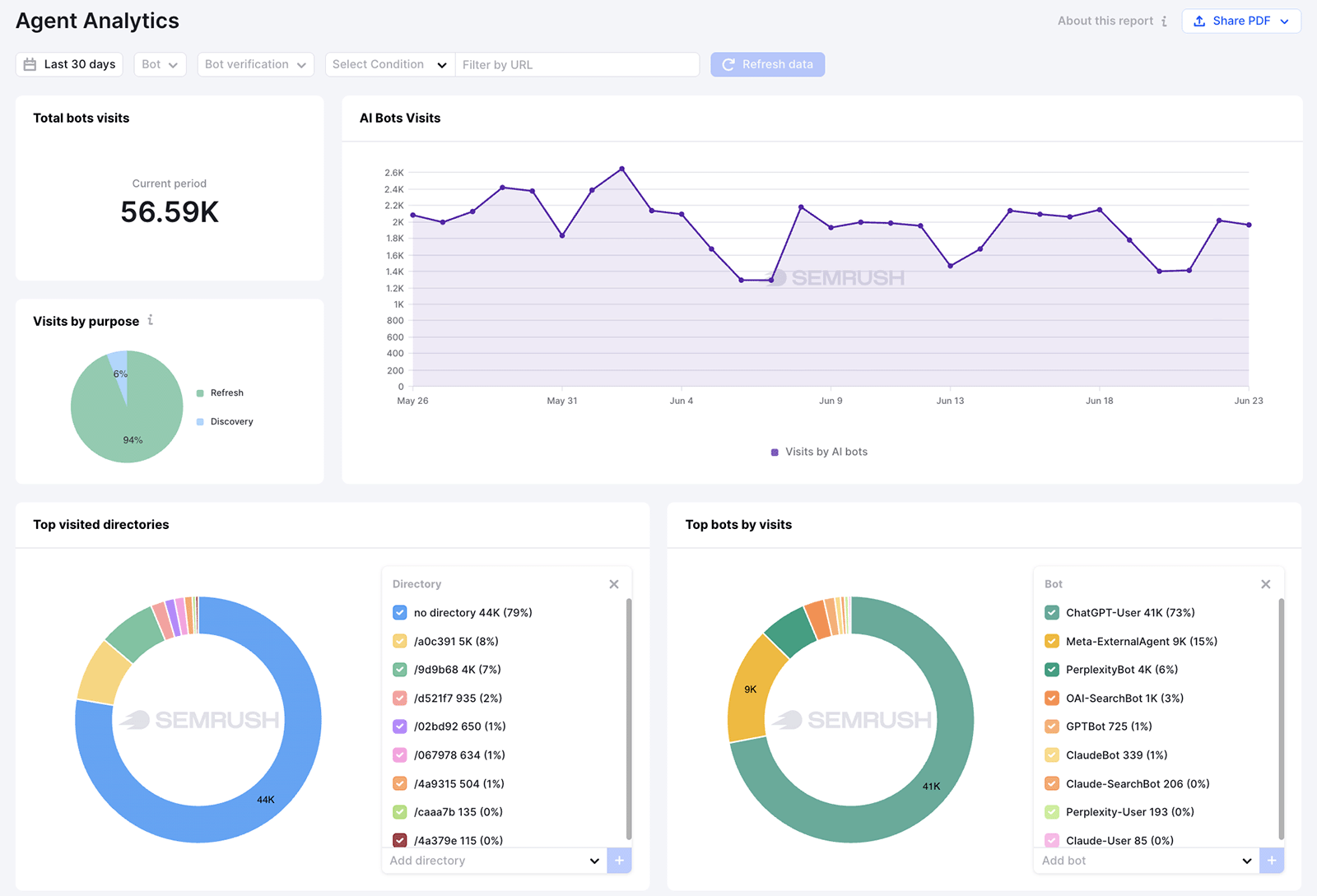
Task: Click the Share PDF button
Action: 1241,21
